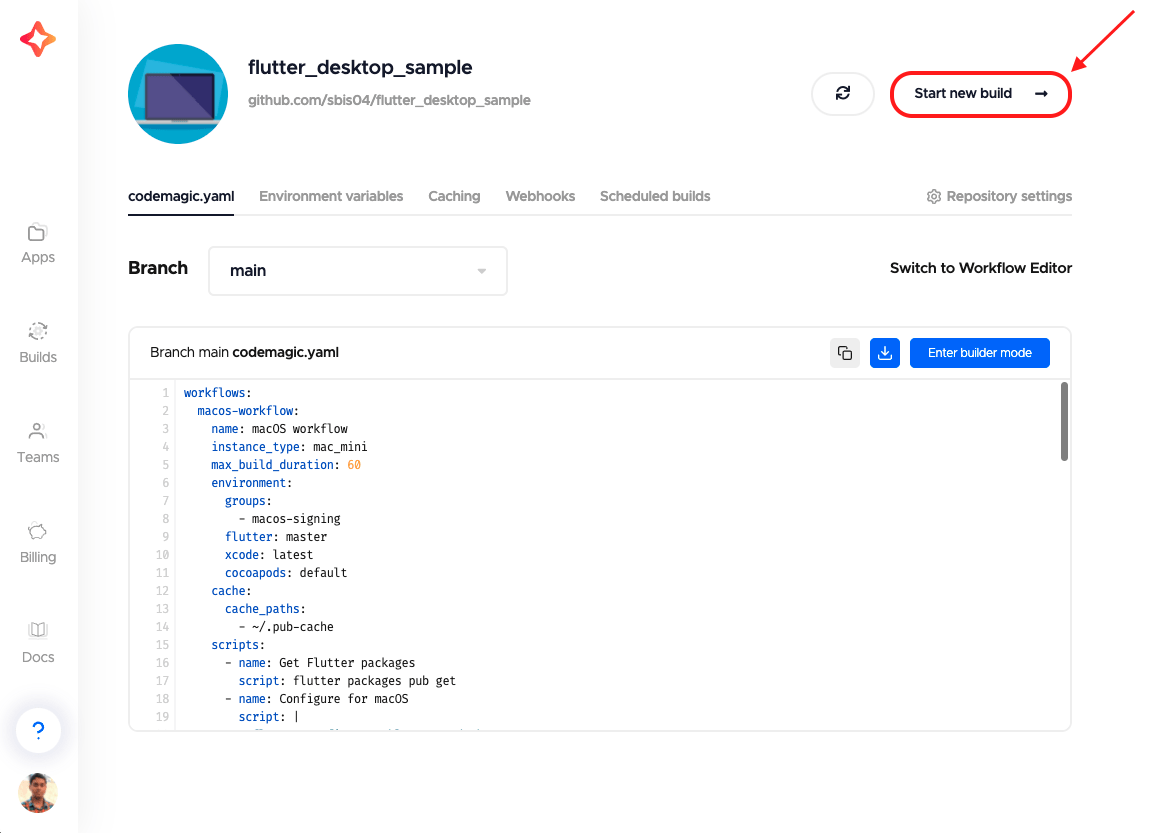Copy the codemagic.yaml contents
This screenshot has width=1169, height=833.
[845, 352]
